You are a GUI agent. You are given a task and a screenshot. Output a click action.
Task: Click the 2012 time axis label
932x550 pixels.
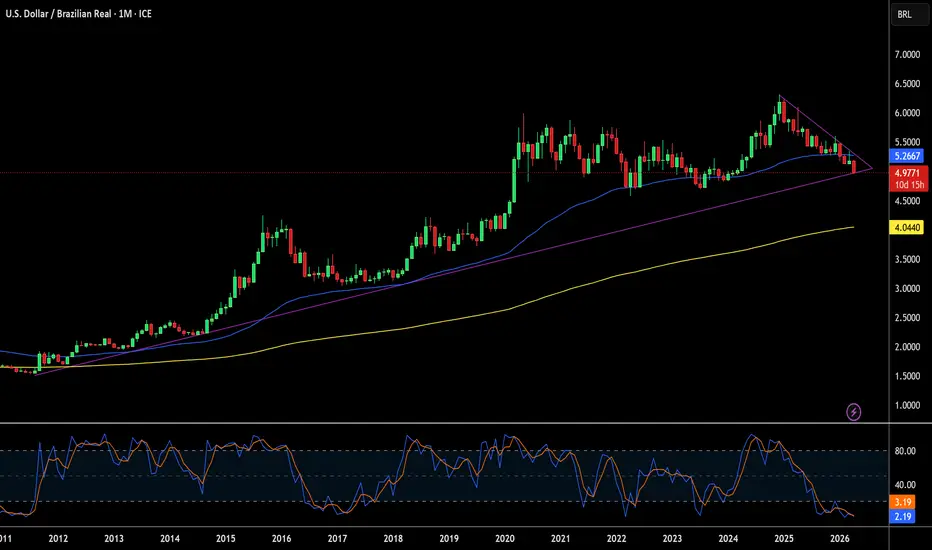(58, 539)
